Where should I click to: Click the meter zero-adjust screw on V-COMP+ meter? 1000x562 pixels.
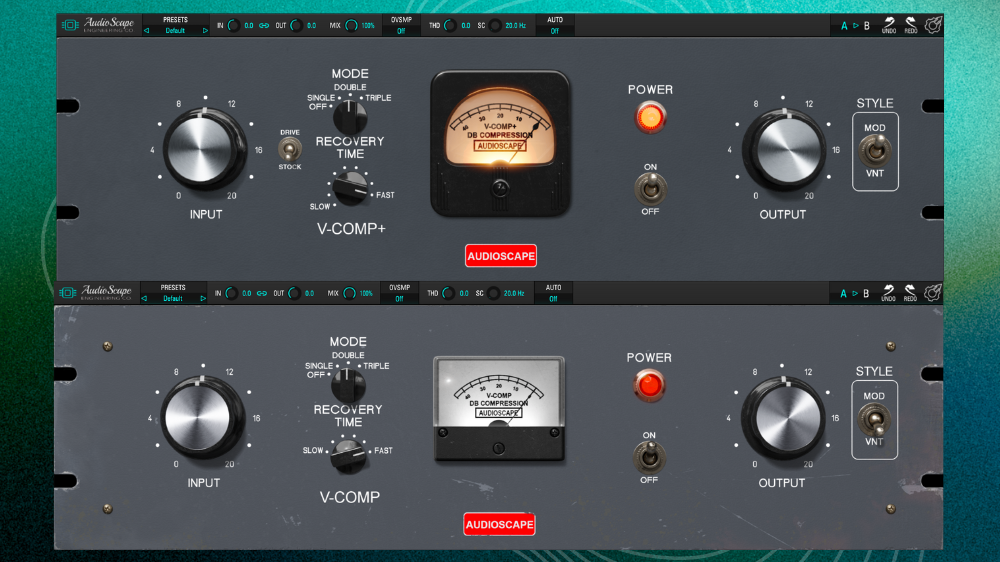pyautogui.click(x=500, y=188)
